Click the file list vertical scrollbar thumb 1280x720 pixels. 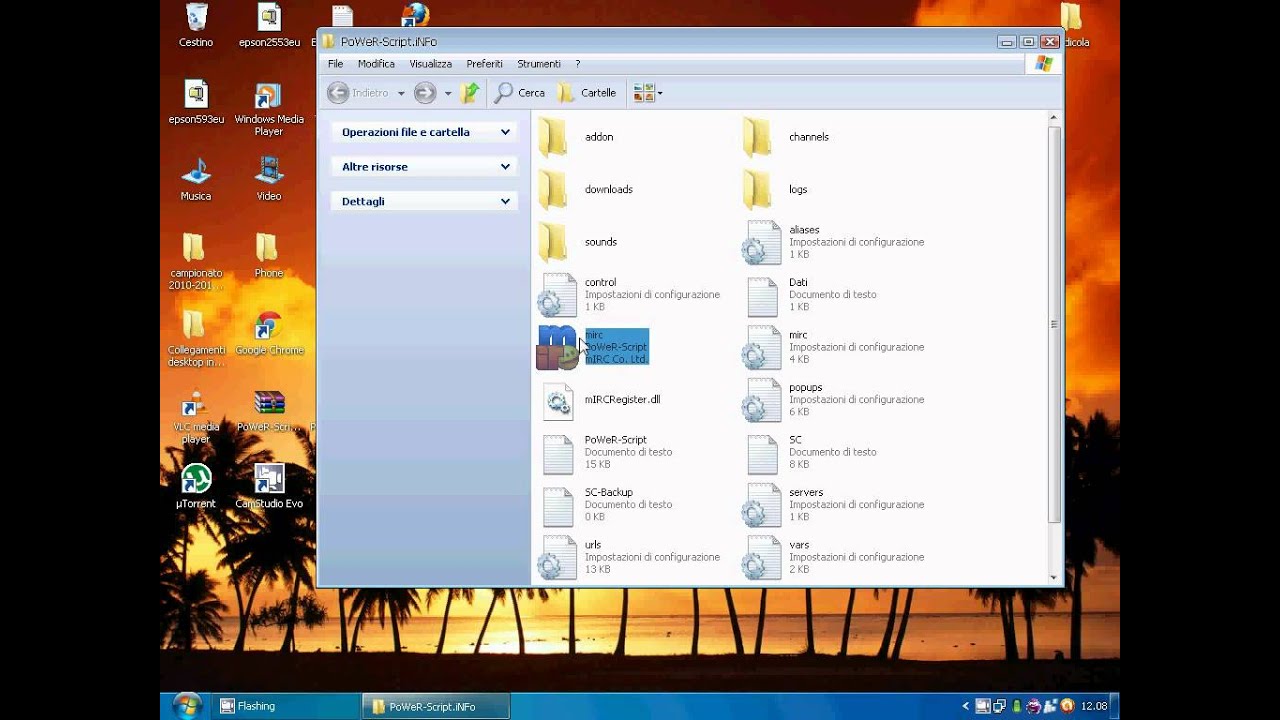[x=1054, y=324]
